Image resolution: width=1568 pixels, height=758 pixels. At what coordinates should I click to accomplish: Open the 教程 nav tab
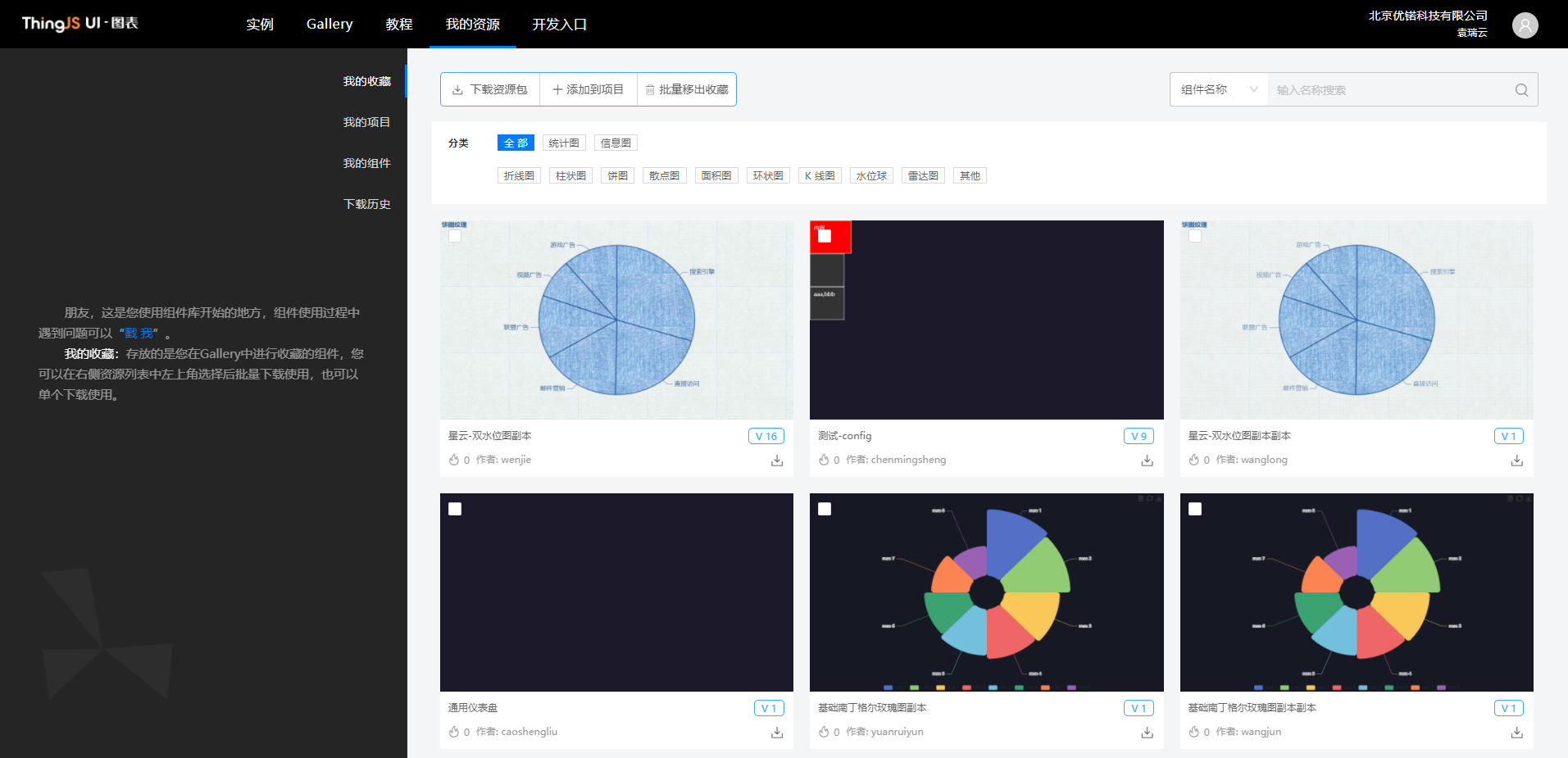coord(399,25)
